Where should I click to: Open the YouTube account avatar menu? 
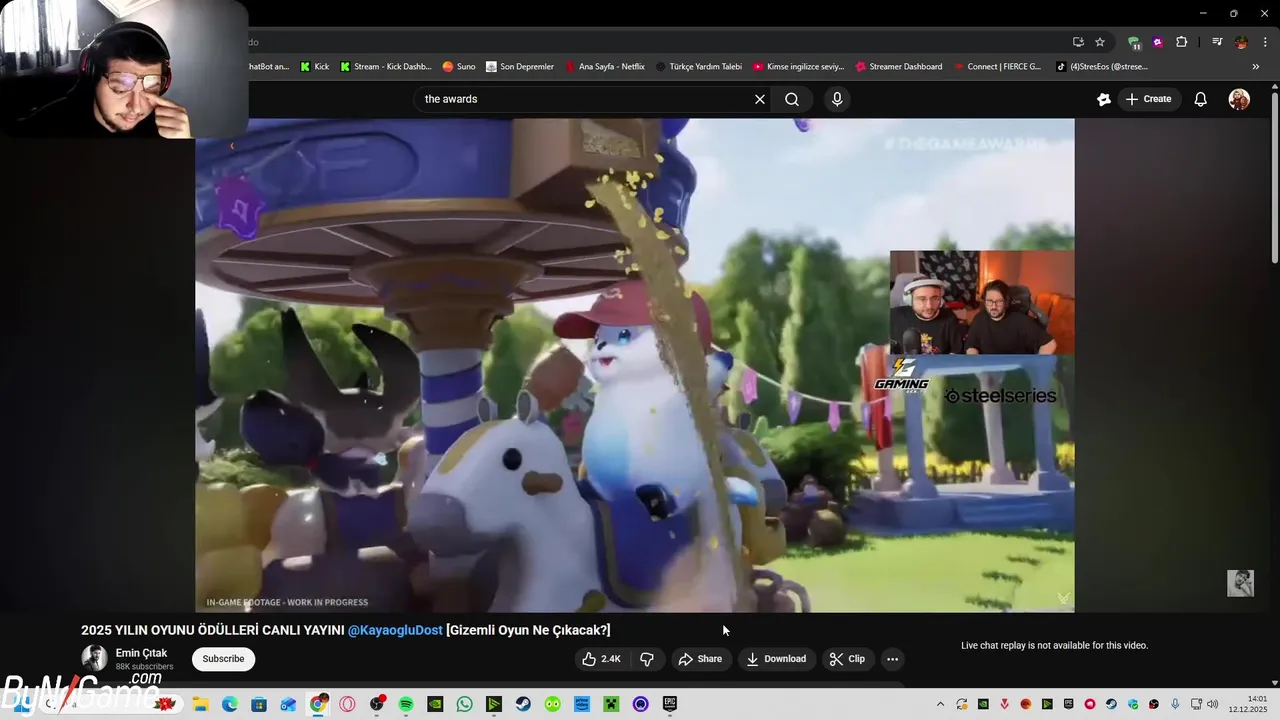click(1239, 99)
